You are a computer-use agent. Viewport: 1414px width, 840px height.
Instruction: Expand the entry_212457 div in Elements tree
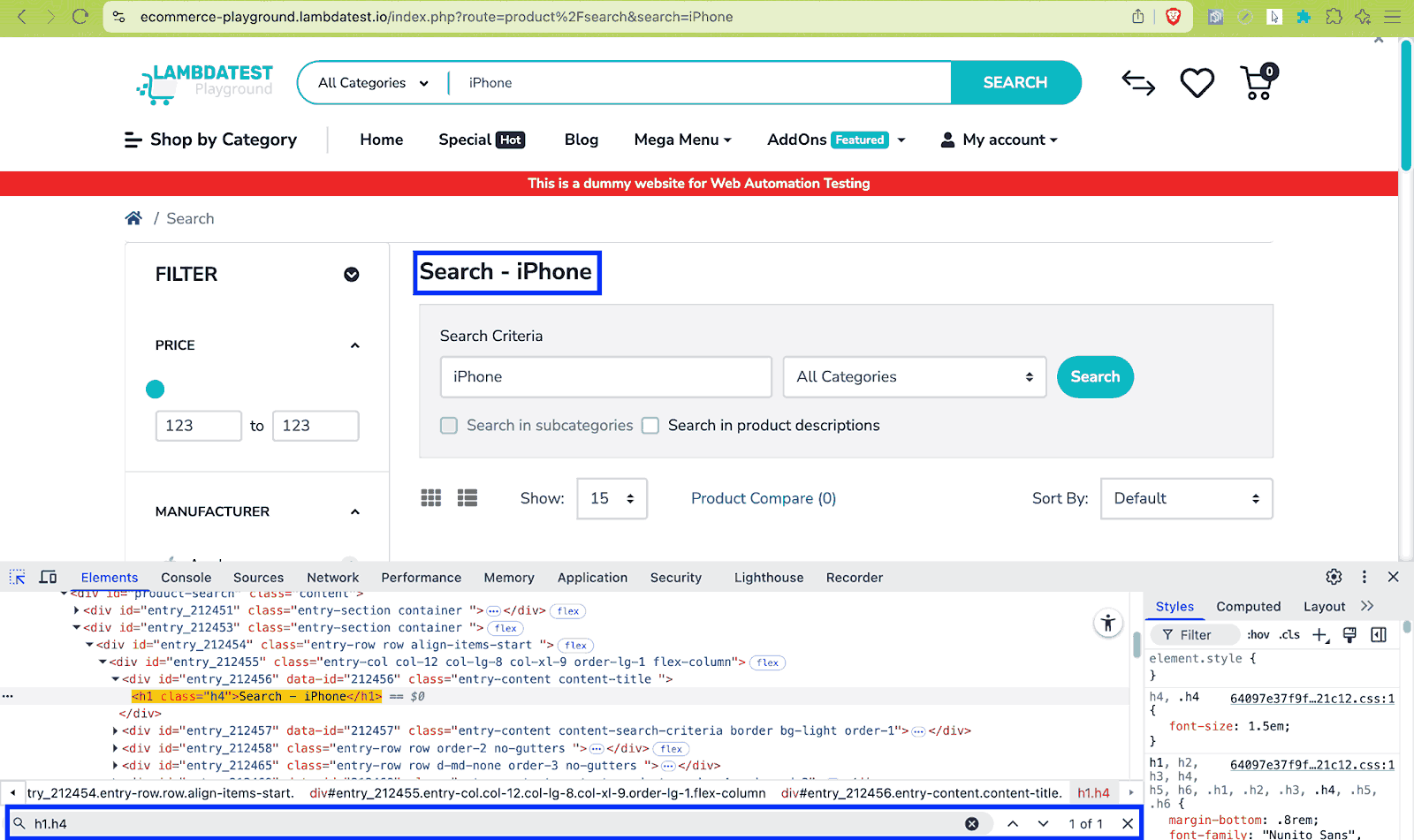[x=115, y=730]
